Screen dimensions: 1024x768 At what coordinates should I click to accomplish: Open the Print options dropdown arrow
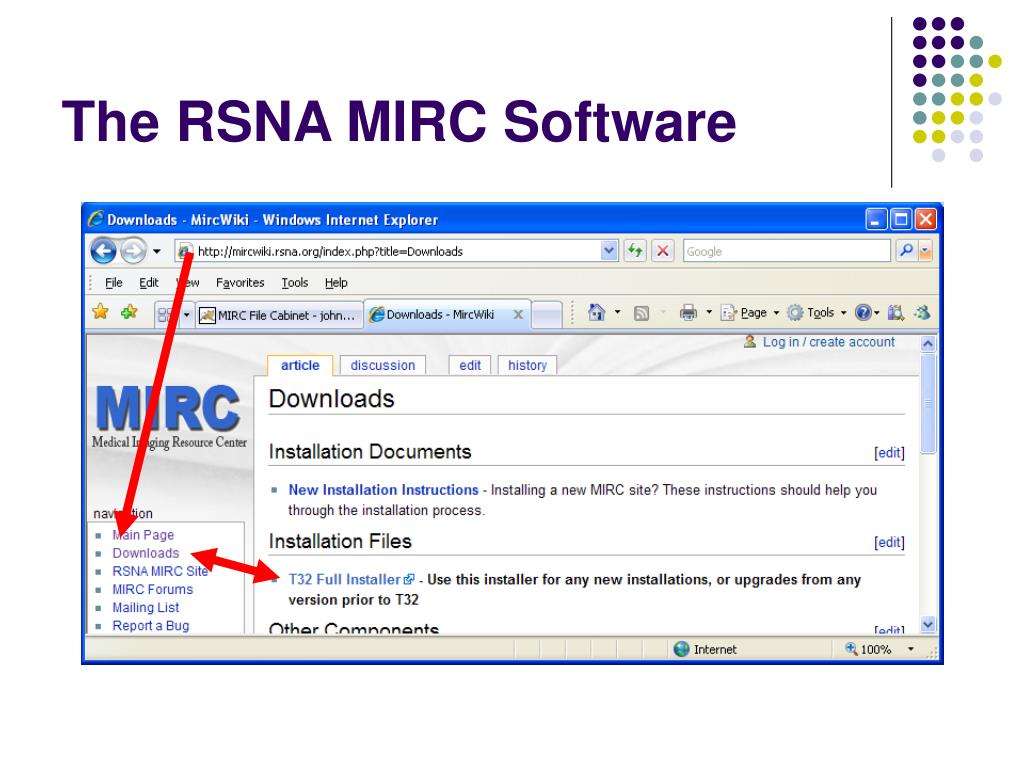point(709,313)
